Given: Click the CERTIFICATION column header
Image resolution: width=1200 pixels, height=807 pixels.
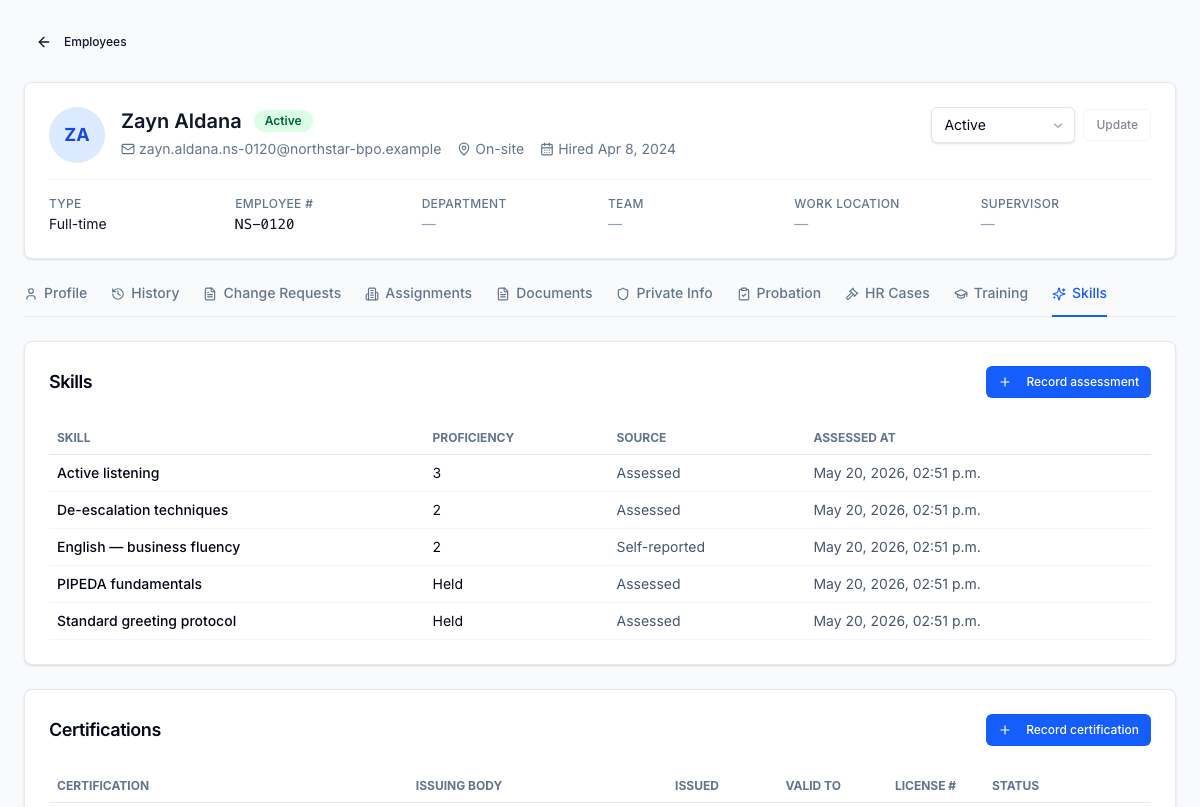Looking at the screenshot, I should (x=103, y=786).
